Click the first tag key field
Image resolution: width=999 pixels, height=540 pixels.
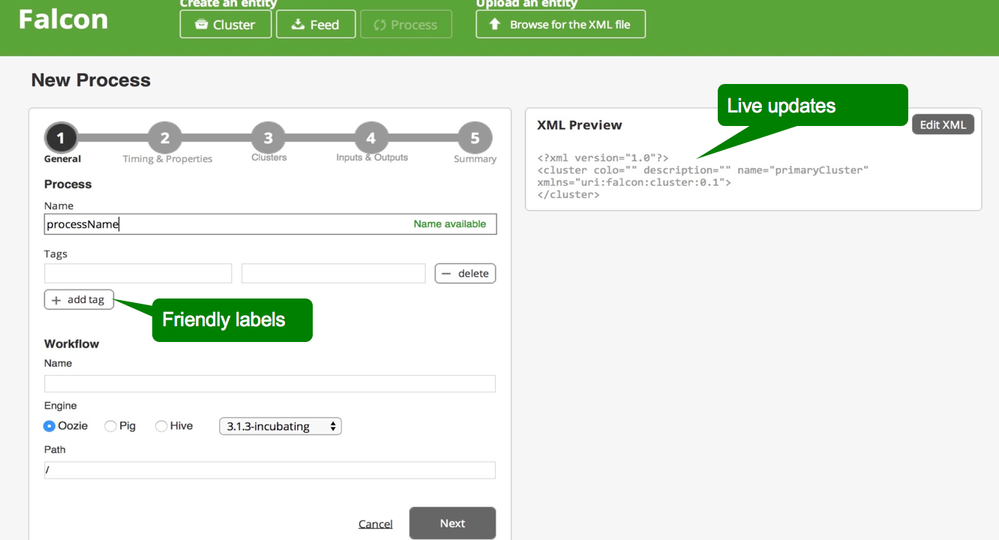138,273
